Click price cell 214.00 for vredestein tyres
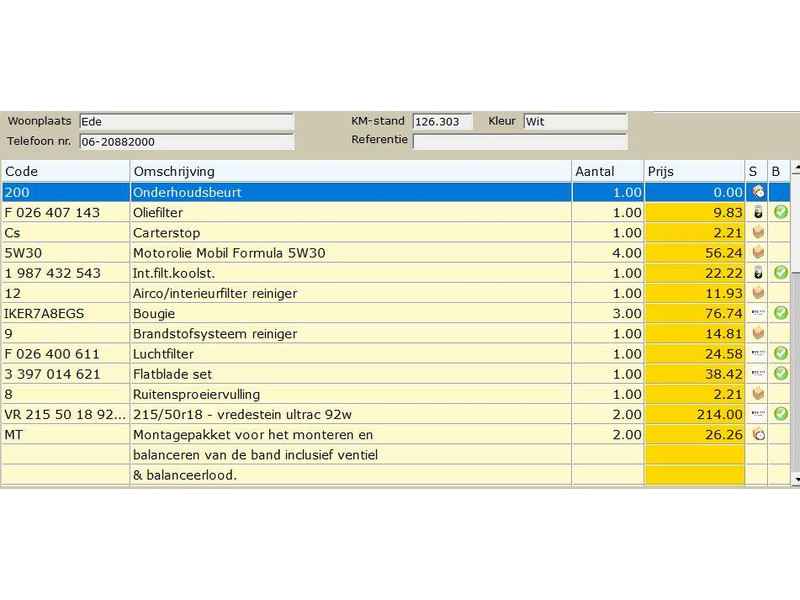Image resolution: width=800 pixels, height=600 pixels. click(694, 414)
